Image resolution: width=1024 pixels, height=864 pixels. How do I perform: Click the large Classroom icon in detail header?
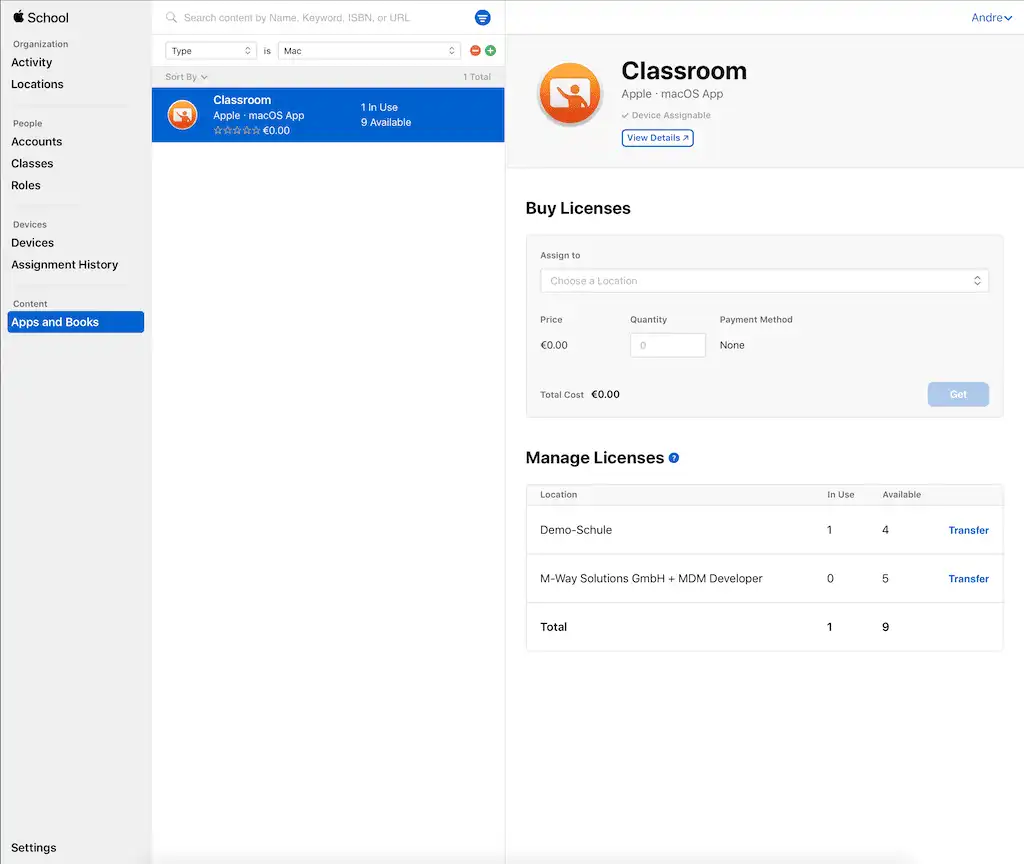point(569,93)
